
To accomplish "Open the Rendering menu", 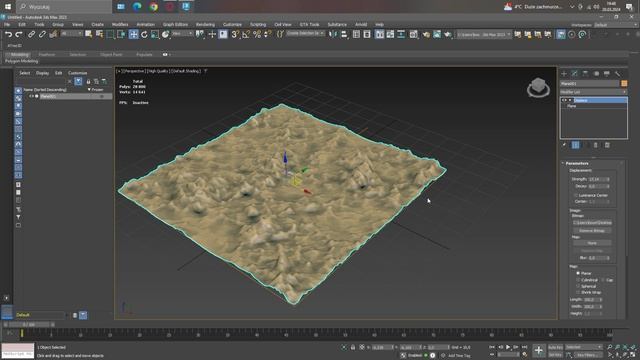I will point(205,24).
